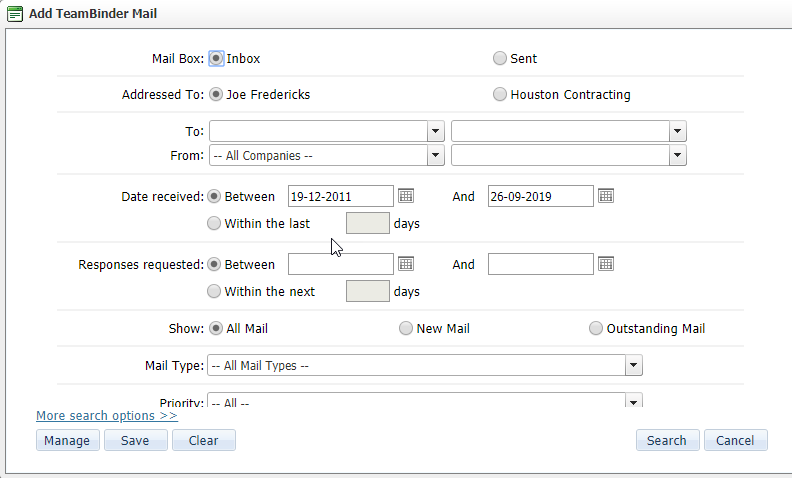Run the Search
792x478 pixels.
point(667,440)
